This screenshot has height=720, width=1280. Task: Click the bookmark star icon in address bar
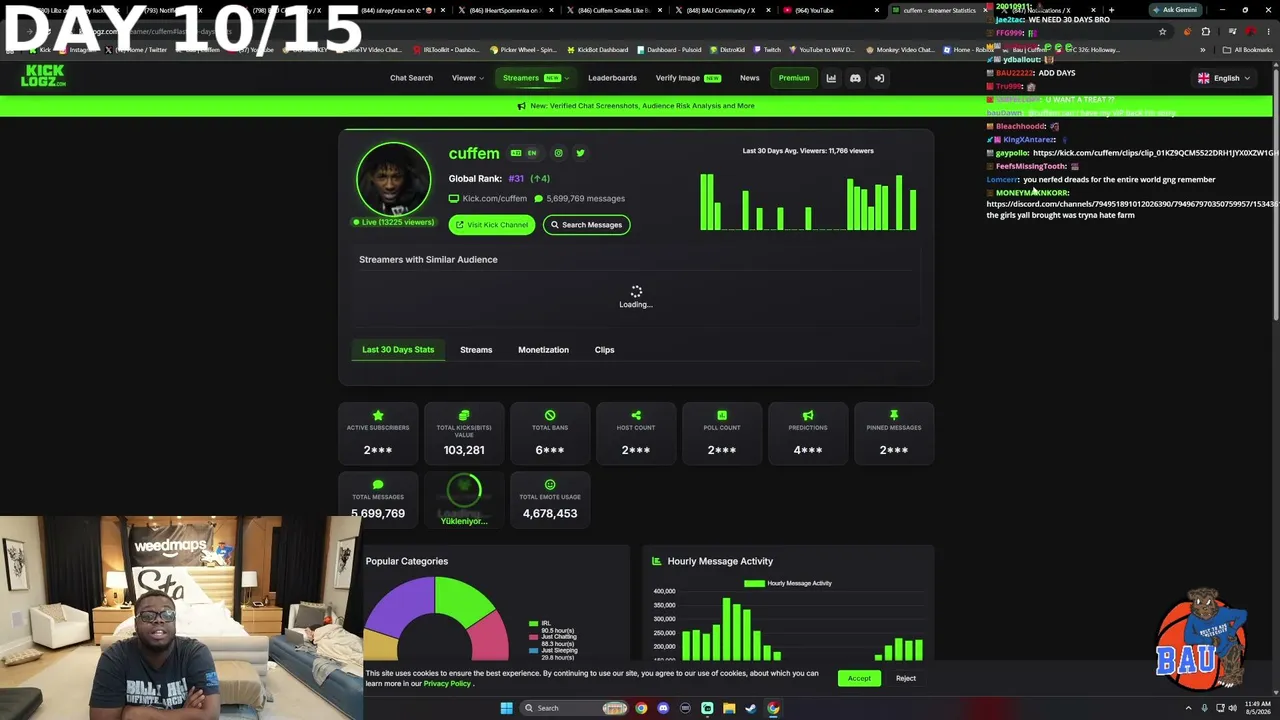[1162, 32]
